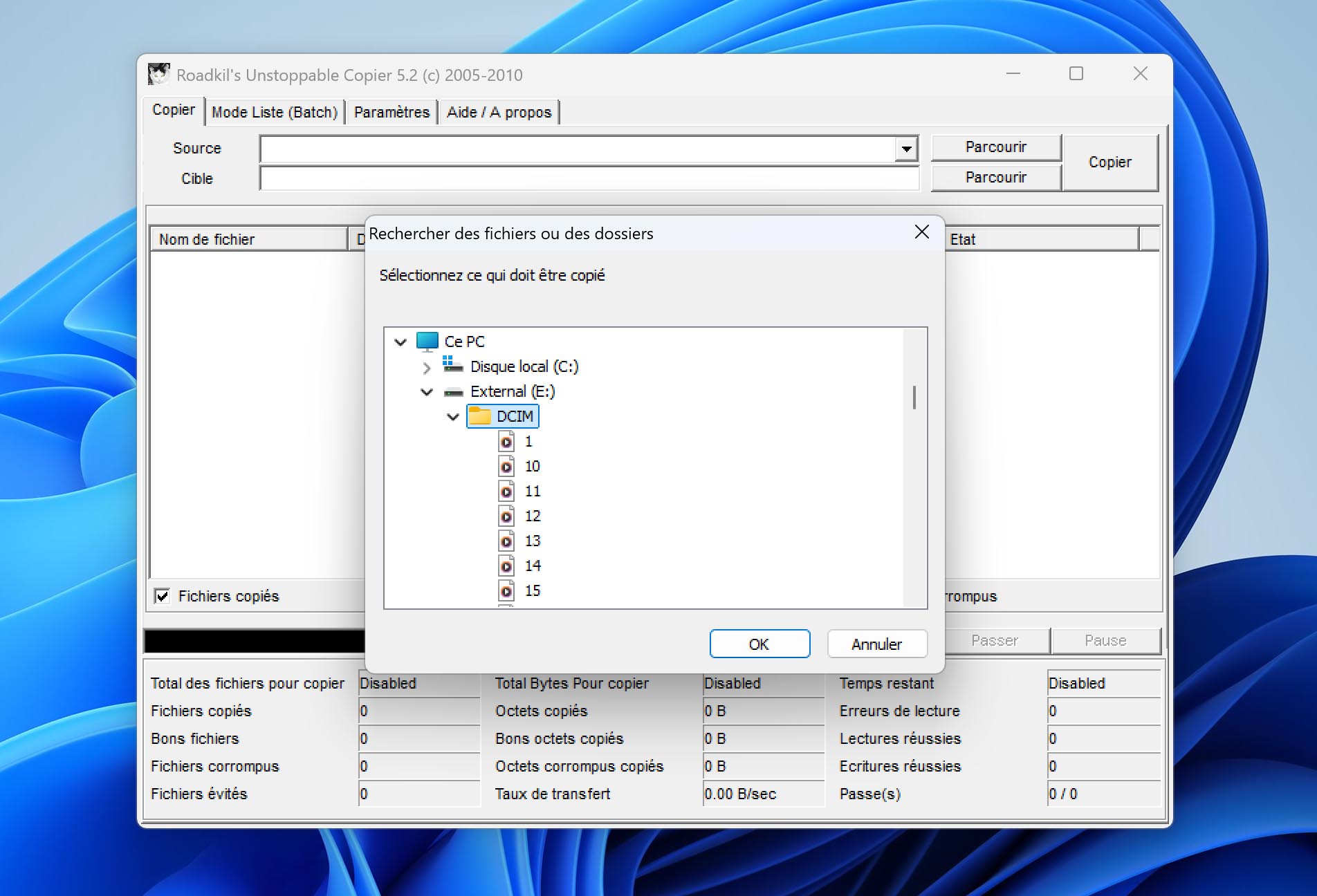
Task: Click the 'Octets corrompus copiés' label
Action: point(579,766)
